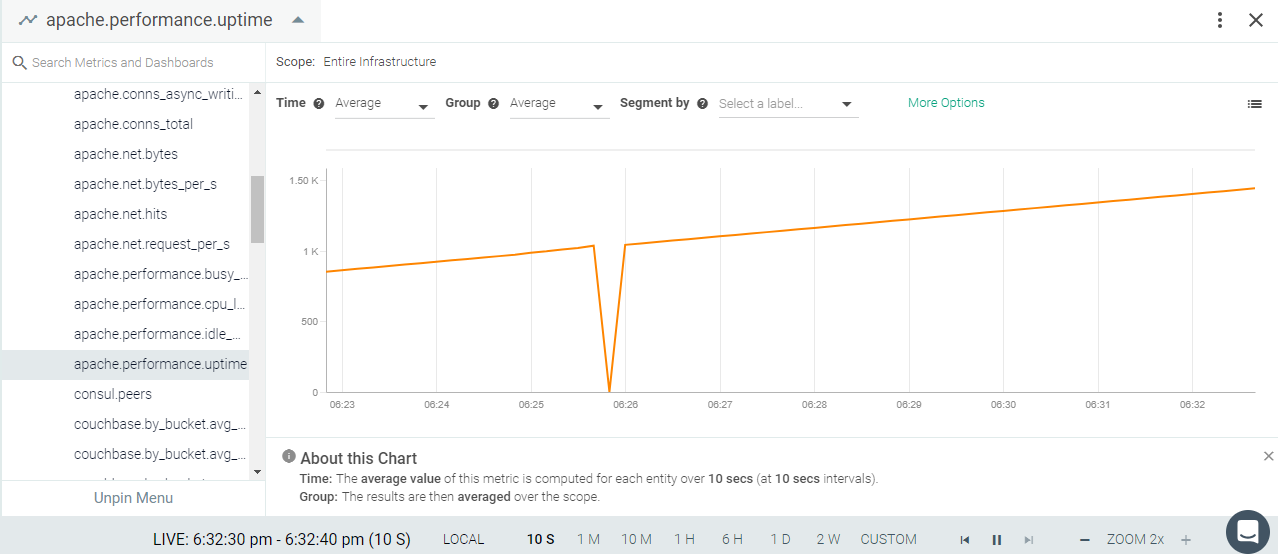Select apache.performance.uptime in the list
Image resolution: width=1278 pixels, height=554 pixels.
pos(125,364)
